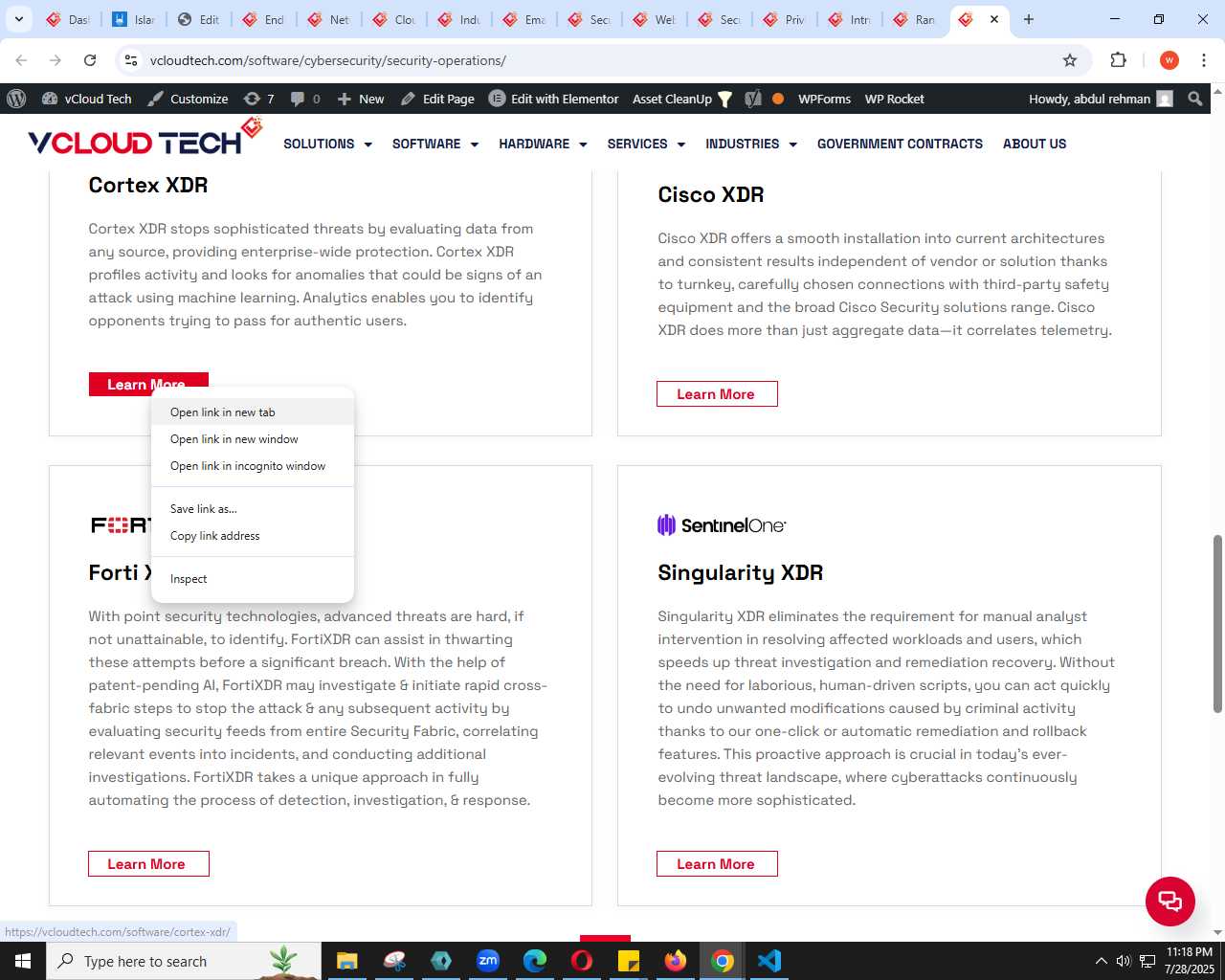The image size is (1225, 980).
Task: Bookmark this page with star icon
Action: pos(1070,60)
